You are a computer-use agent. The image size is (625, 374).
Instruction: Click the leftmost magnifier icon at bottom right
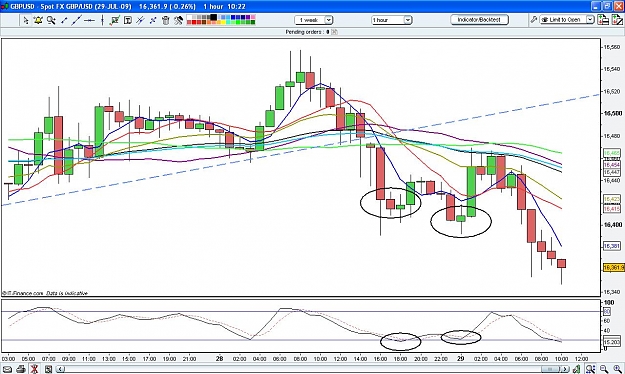590,369
